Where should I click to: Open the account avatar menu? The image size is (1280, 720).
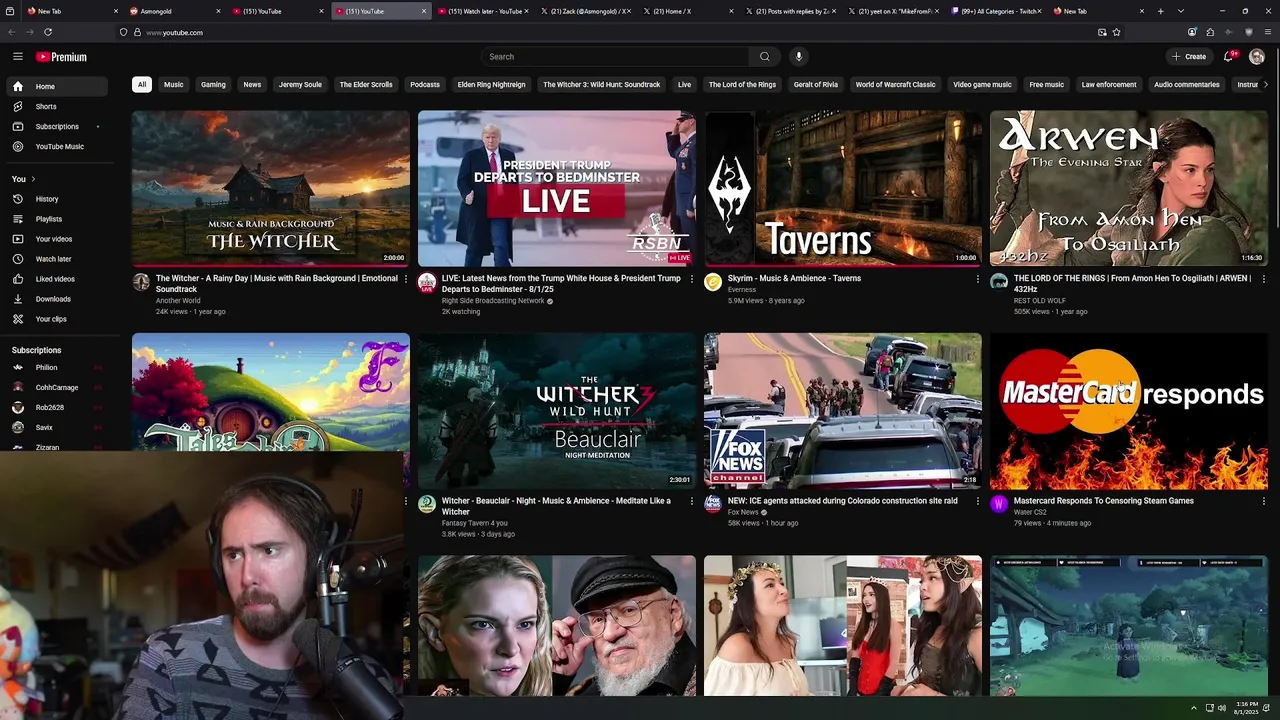(1257, 57)
